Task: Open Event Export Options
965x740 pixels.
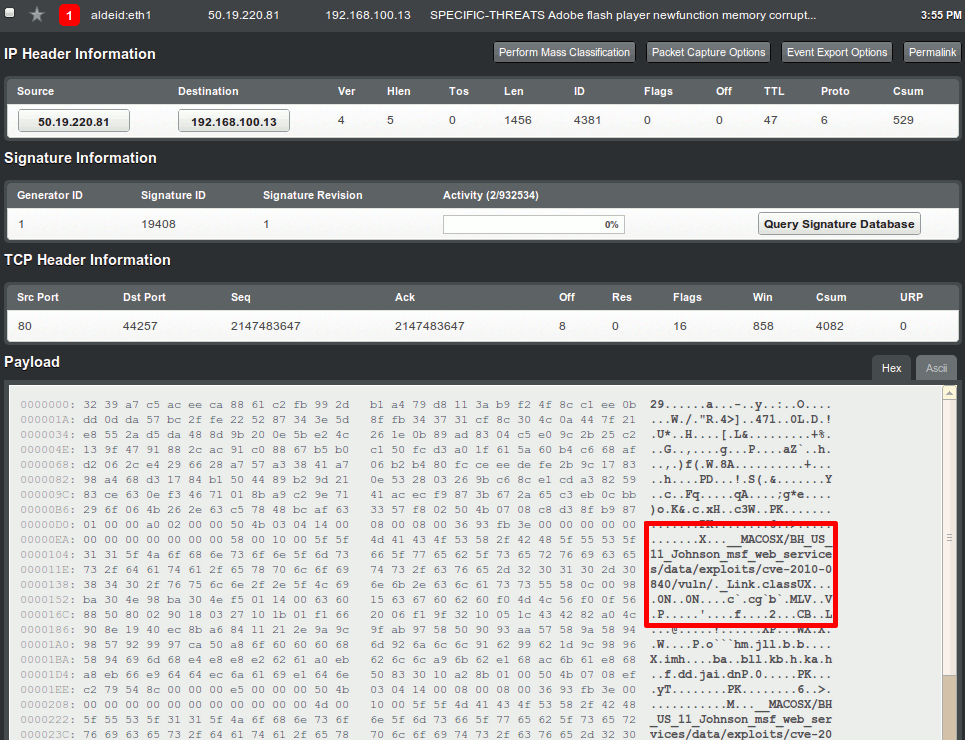Action: click(x=836, y=52)
